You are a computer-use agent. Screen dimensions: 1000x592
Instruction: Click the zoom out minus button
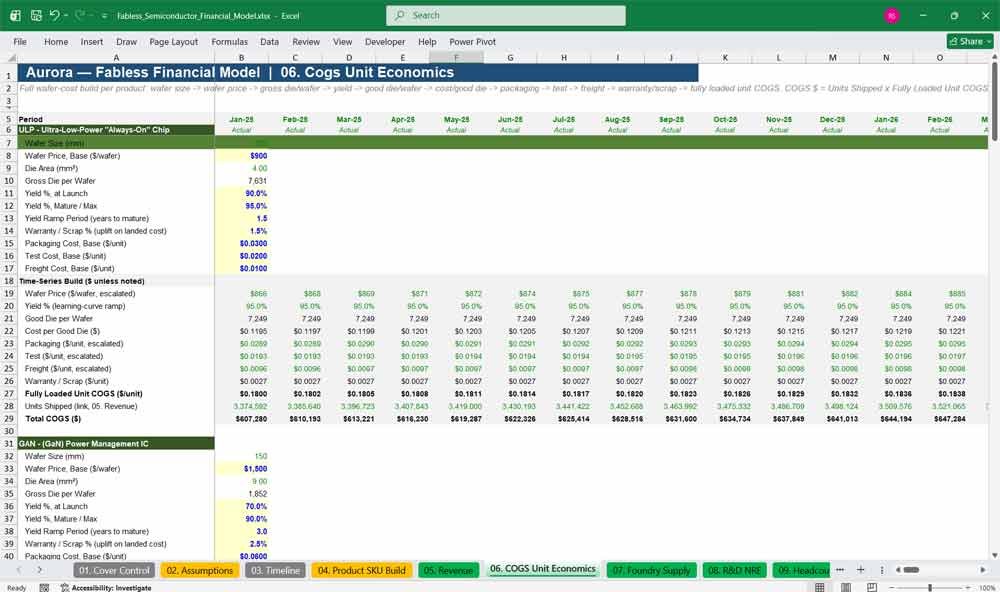click(892, 587)
